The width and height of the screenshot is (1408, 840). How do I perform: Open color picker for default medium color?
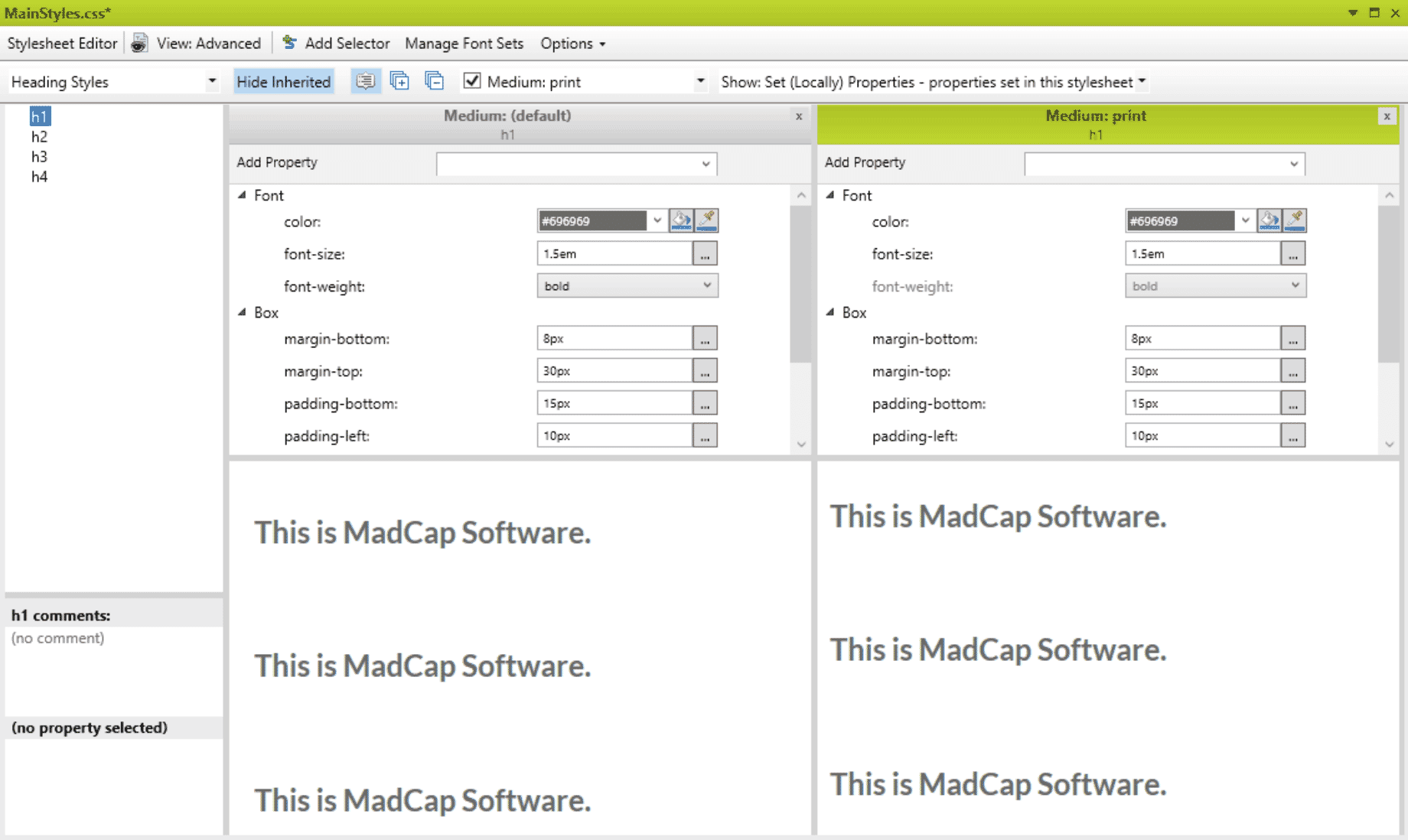pyautogui.click(x=681, y=220)
